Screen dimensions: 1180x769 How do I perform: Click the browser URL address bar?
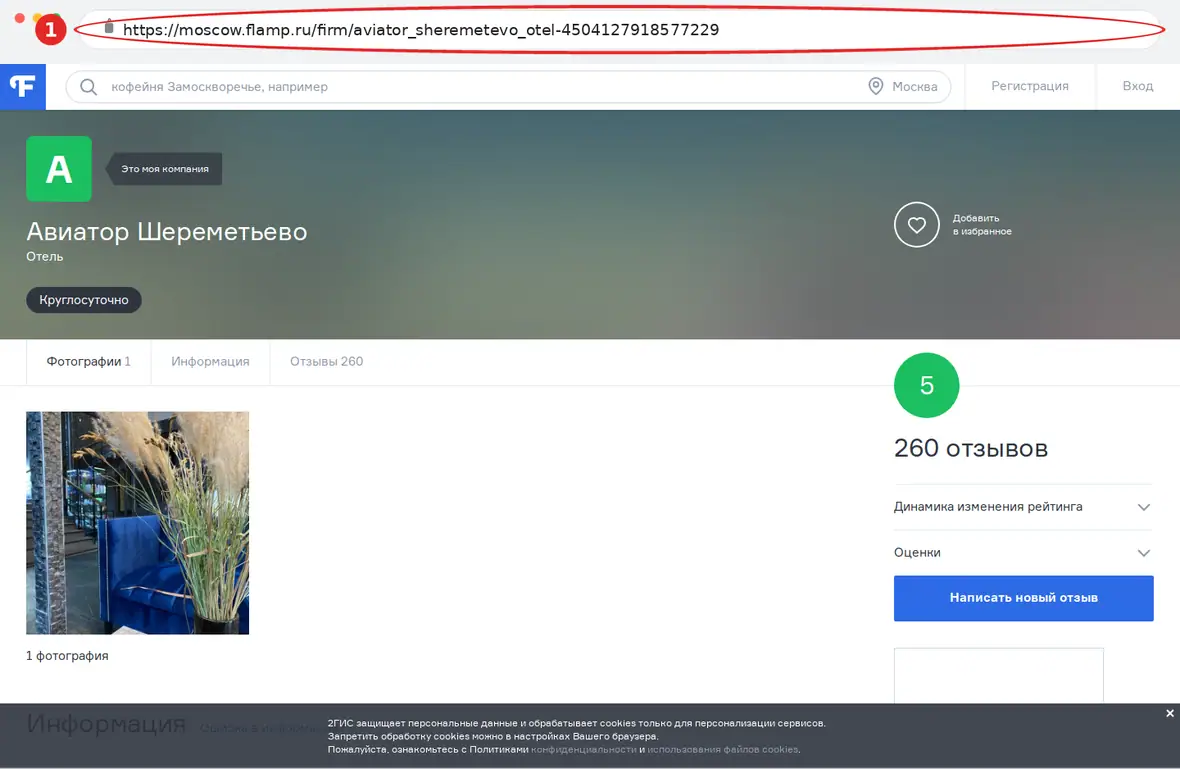621,30
